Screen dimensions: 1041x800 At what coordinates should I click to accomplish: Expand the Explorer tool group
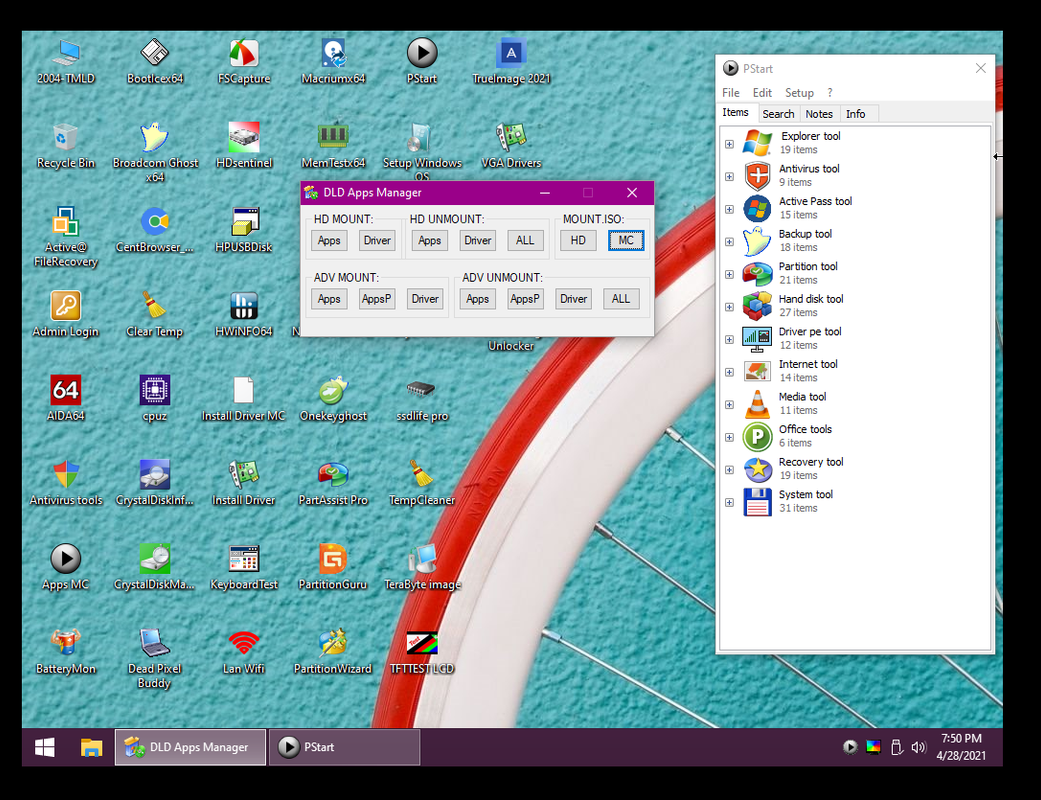coord(729,144)
